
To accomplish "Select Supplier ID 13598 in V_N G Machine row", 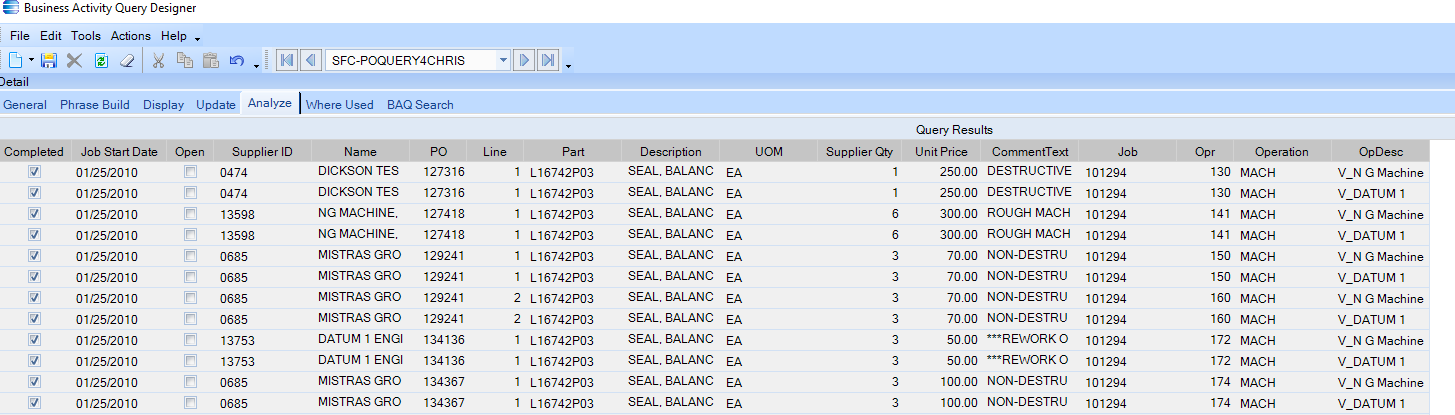I will coord(262,214).
